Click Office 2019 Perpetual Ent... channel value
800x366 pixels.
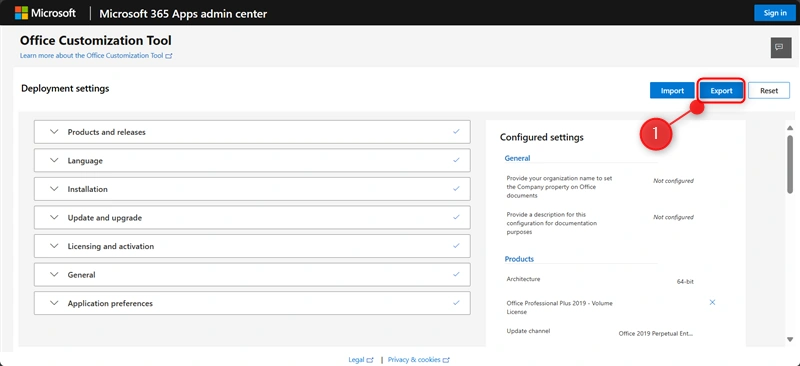(x=656, y=333)
